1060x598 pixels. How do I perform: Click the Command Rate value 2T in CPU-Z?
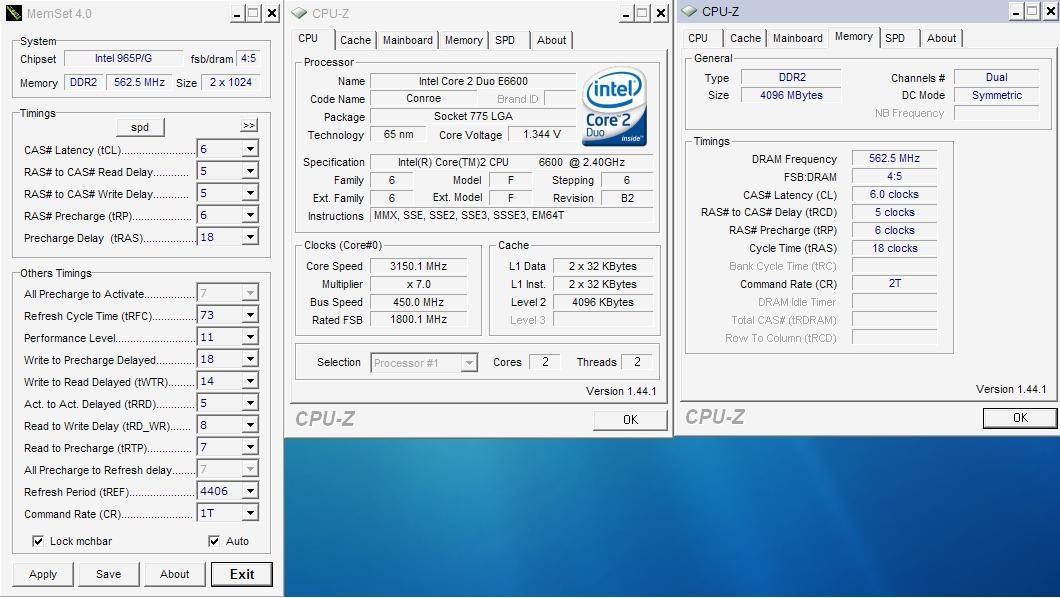click(x=894, y=283)
